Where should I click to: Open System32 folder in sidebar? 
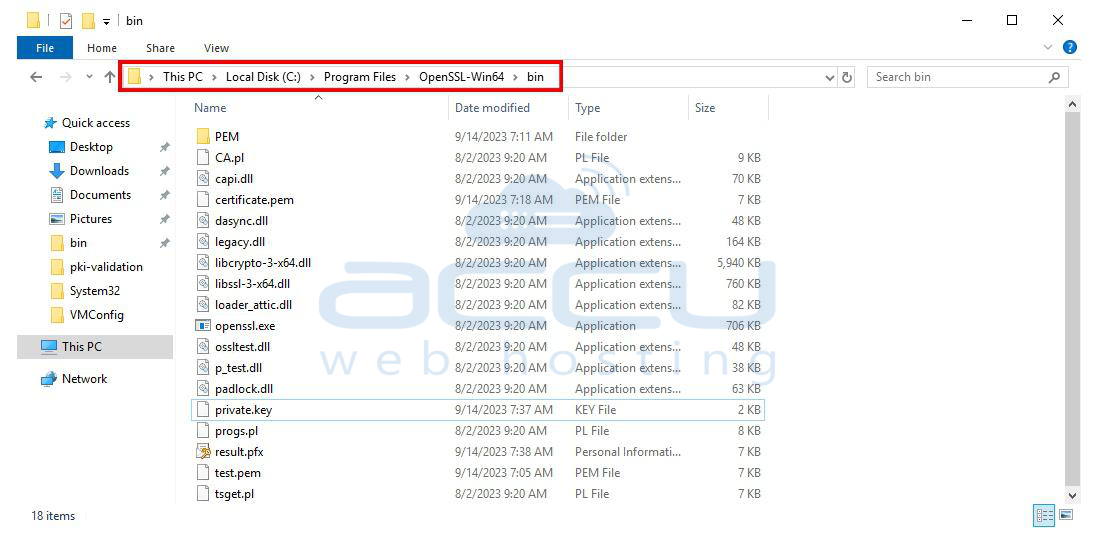[x=95, y=291]
